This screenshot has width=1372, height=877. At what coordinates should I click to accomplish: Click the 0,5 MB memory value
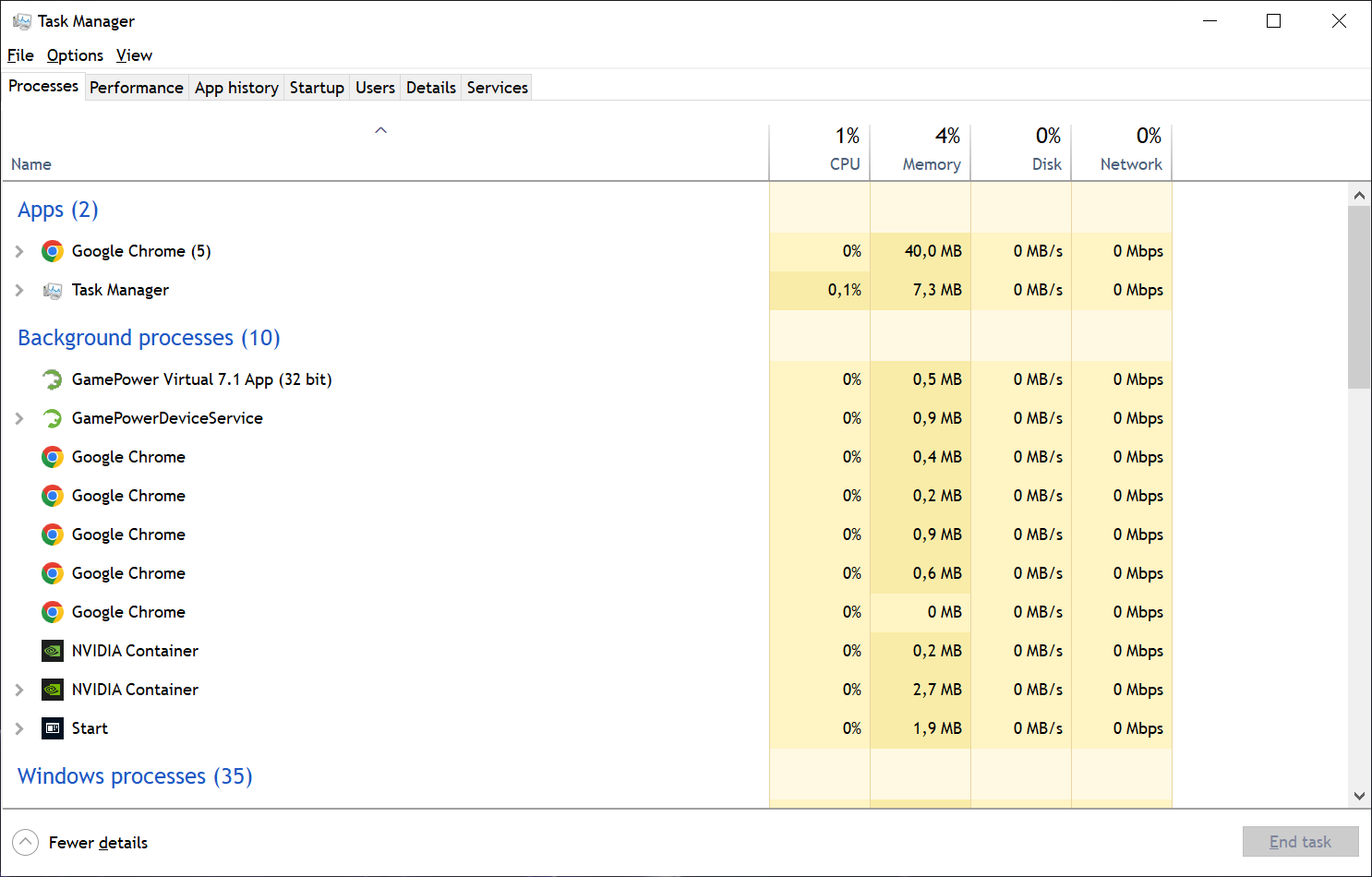pos(937,379)
